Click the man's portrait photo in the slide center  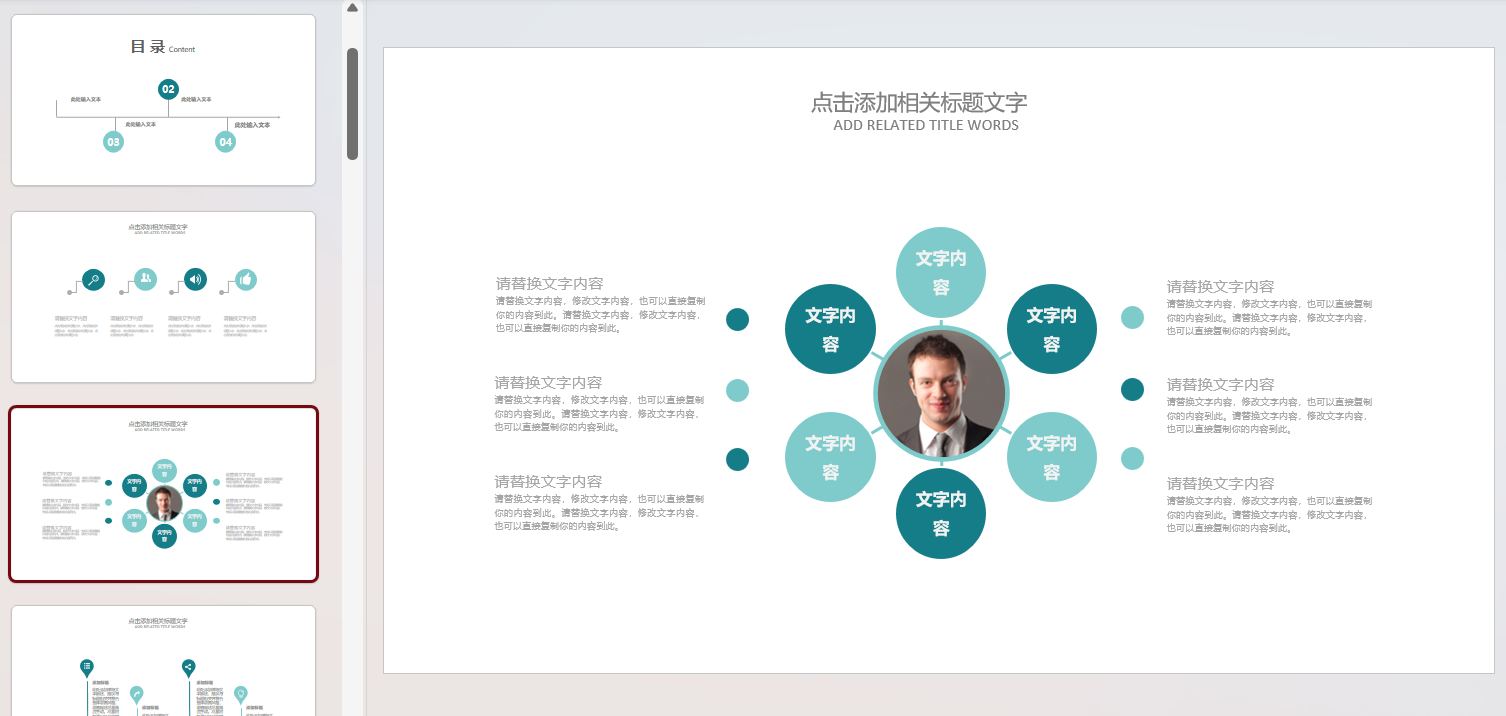point(940,393)
